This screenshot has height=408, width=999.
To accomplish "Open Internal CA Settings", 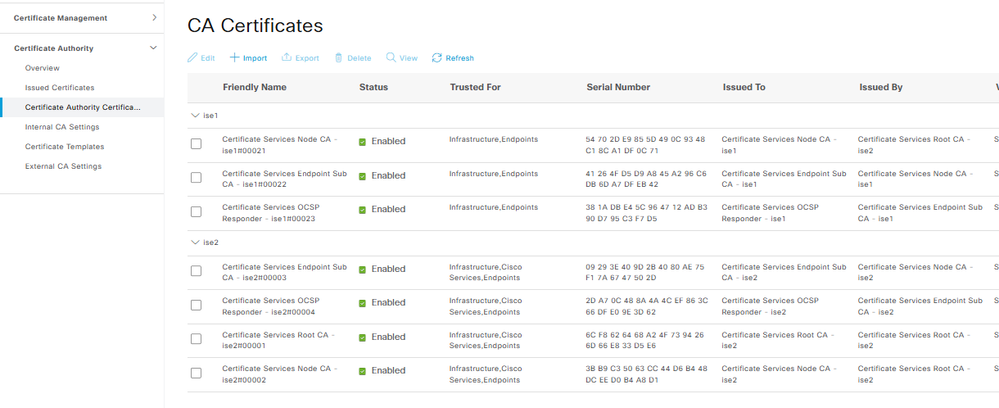I will coord(62,128).
